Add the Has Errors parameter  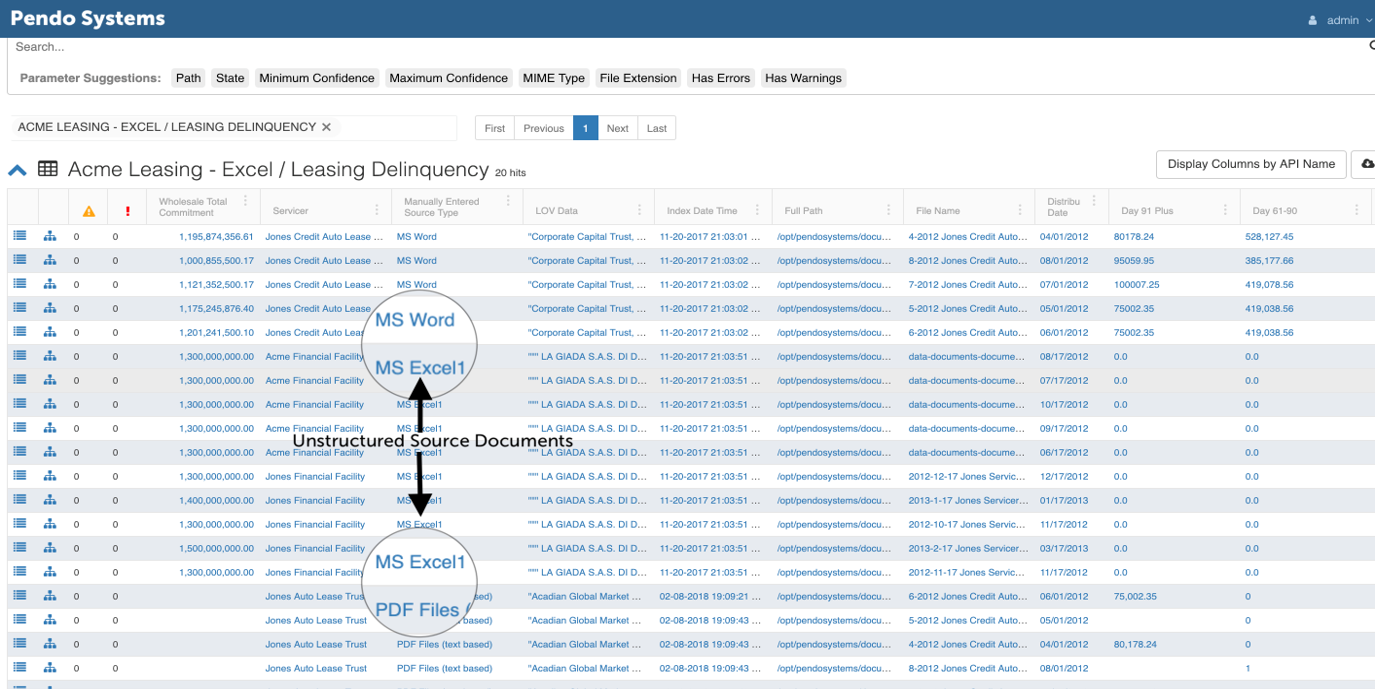coord(721,78)
